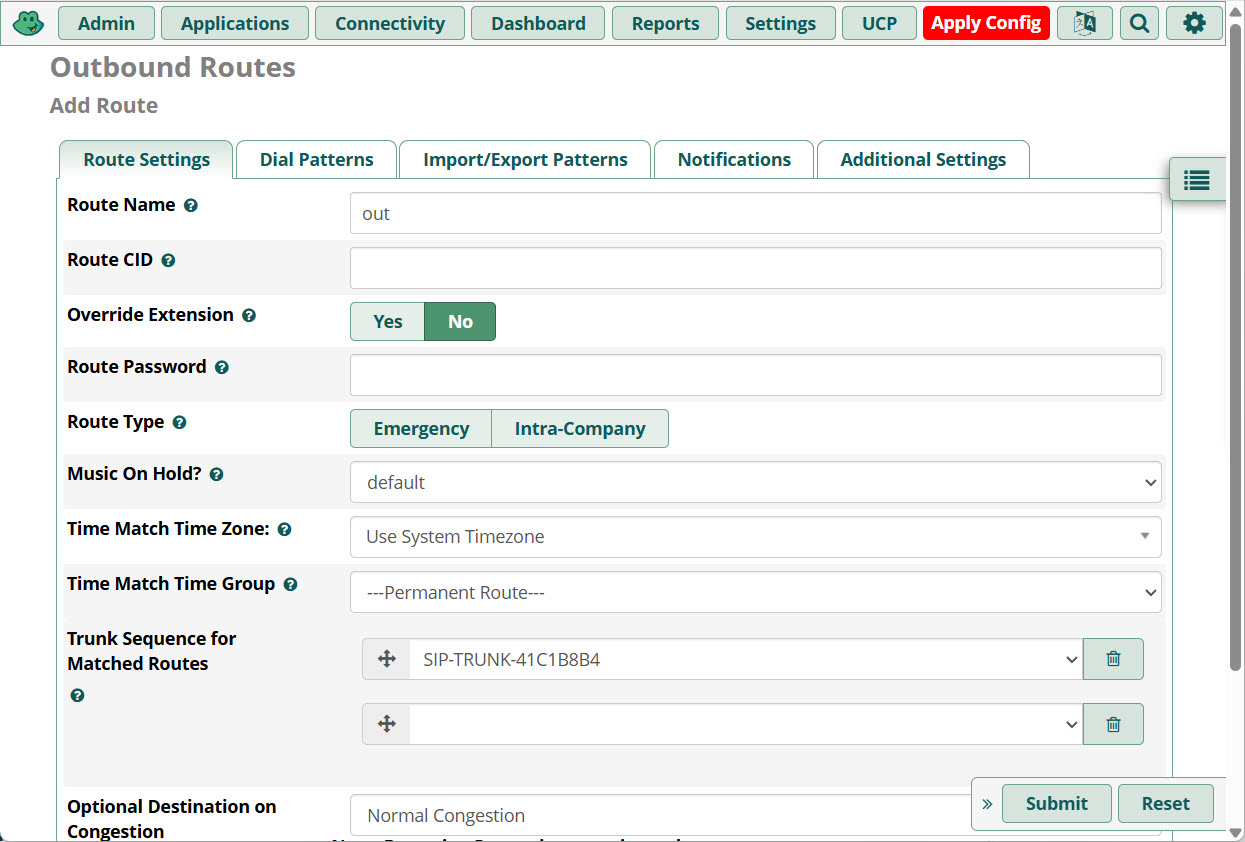Image resolution: width=1245 pixels, height=842 pixels.
Task: Open the Connectivity menu
Action: [390, 23]
